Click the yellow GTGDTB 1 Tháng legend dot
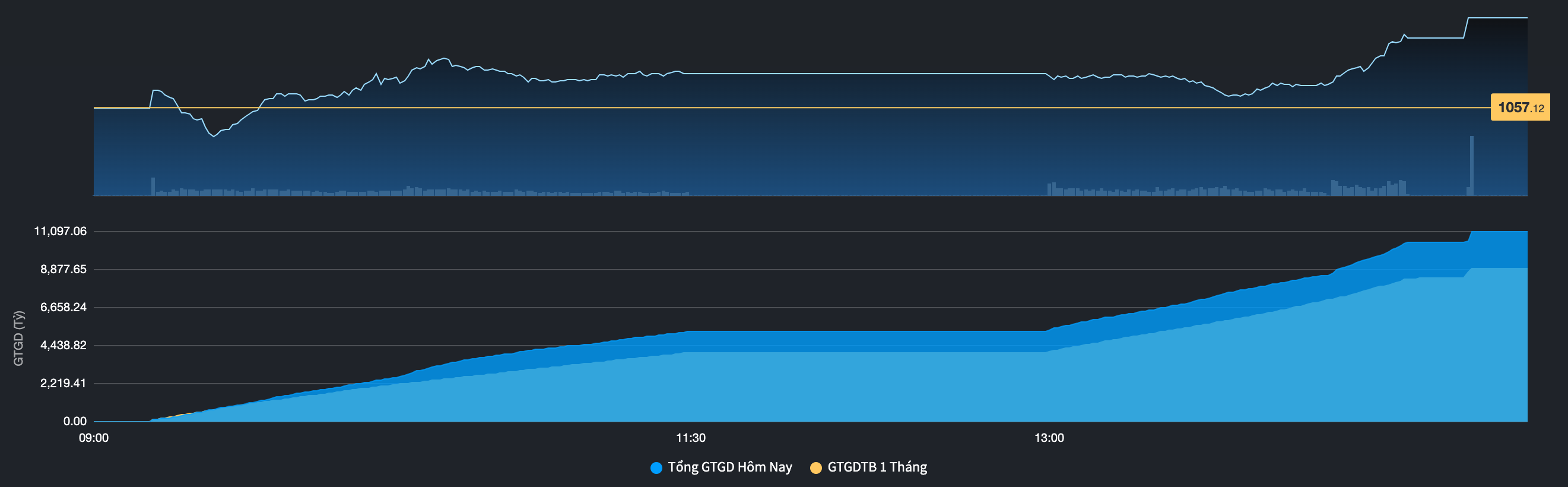 [815, 467]
